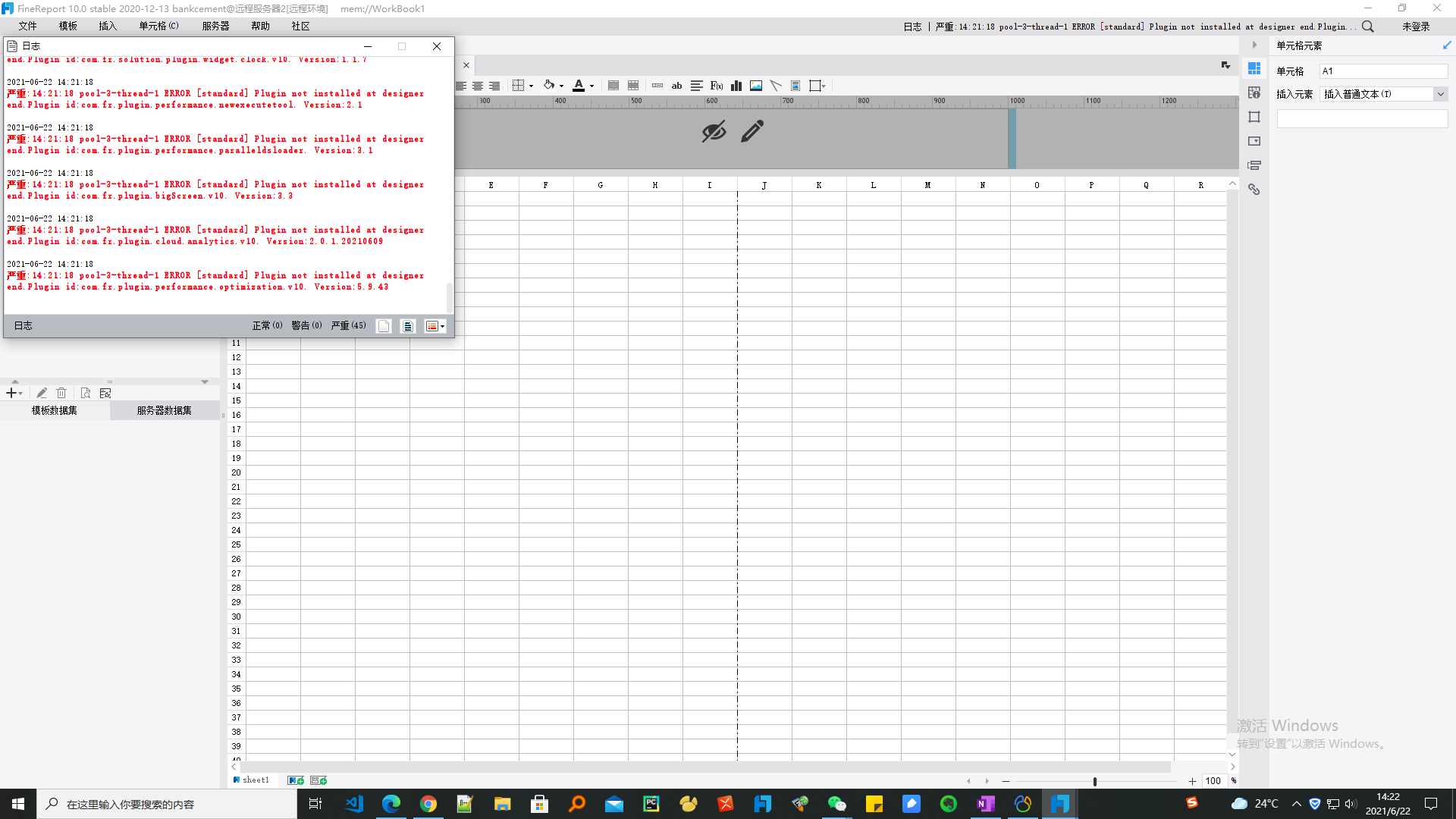Insert a chart with the bar chart icon

pyautogui.click(x=736, y=86)
